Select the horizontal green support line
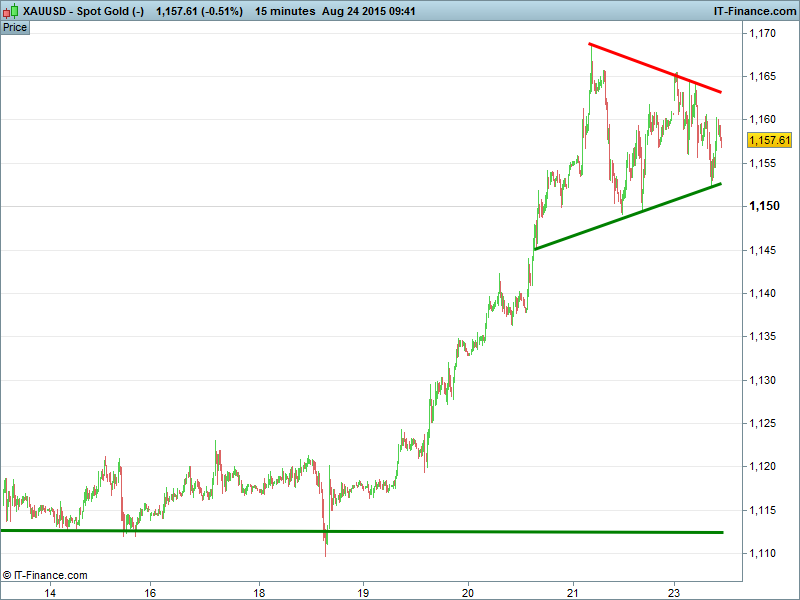 (360, 531)
